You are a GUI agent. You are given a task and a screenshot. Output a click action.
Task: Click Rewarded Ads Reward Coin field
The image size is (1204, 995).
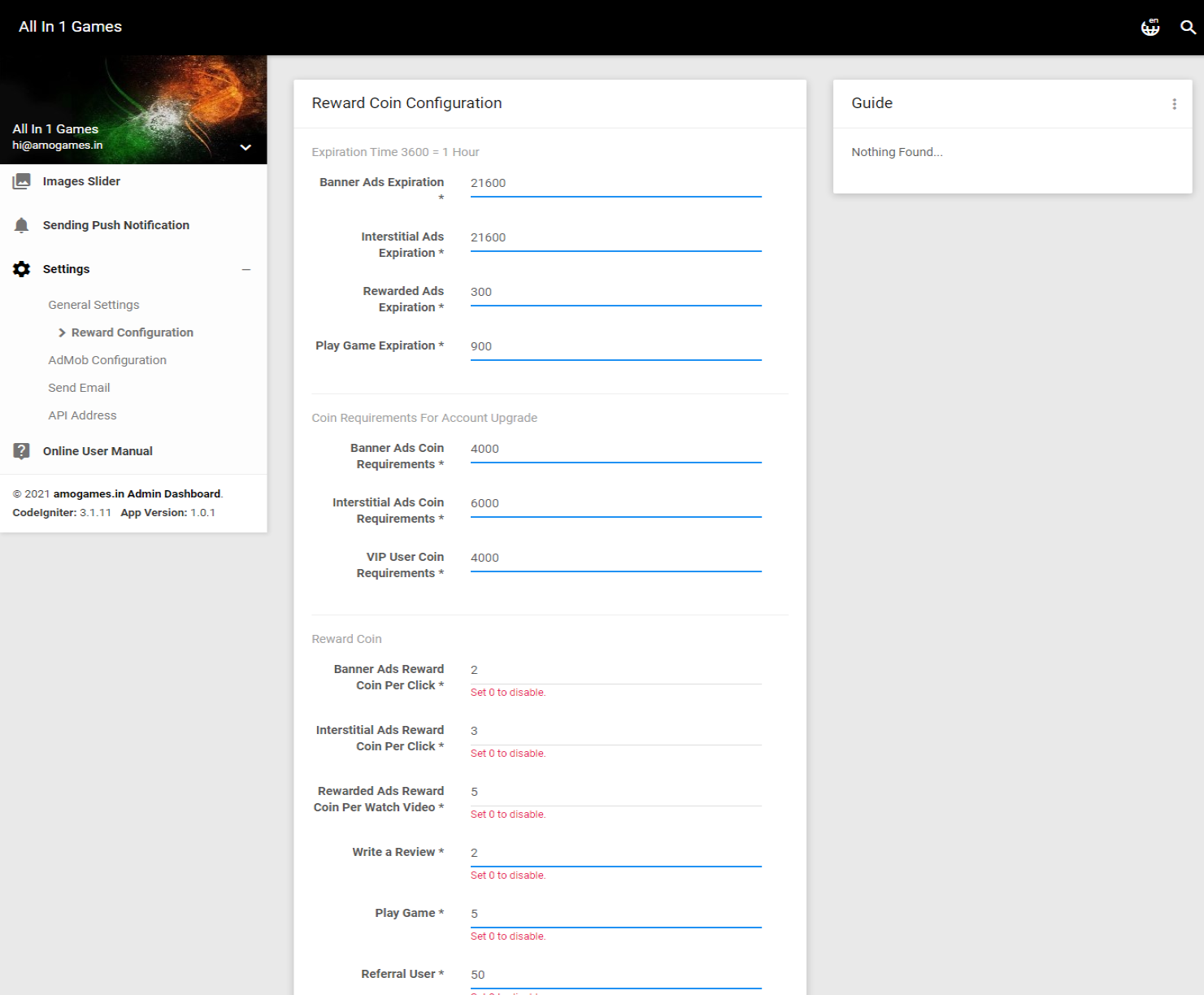616,792
